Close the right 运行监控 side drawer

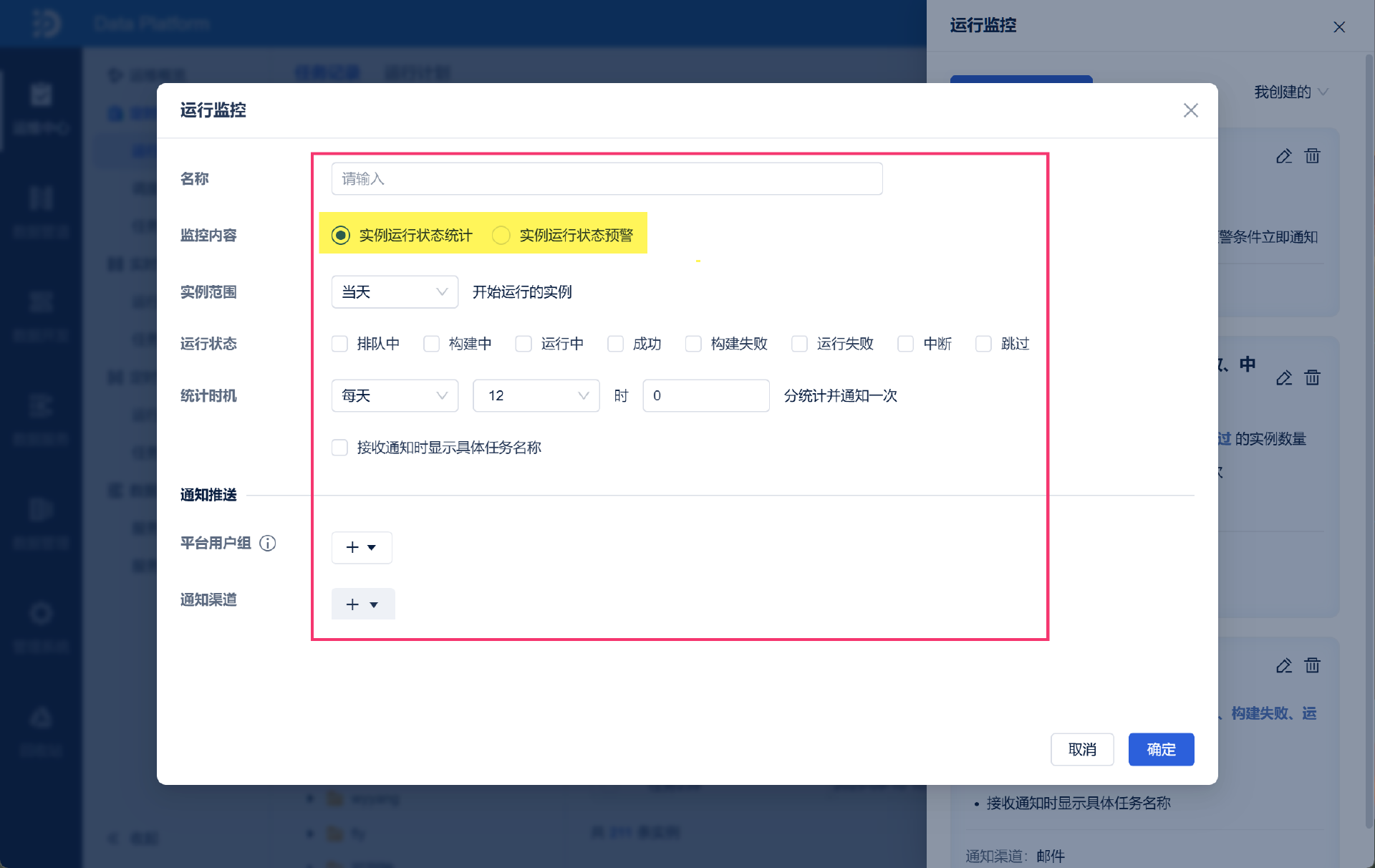(x=1338, y=27)
